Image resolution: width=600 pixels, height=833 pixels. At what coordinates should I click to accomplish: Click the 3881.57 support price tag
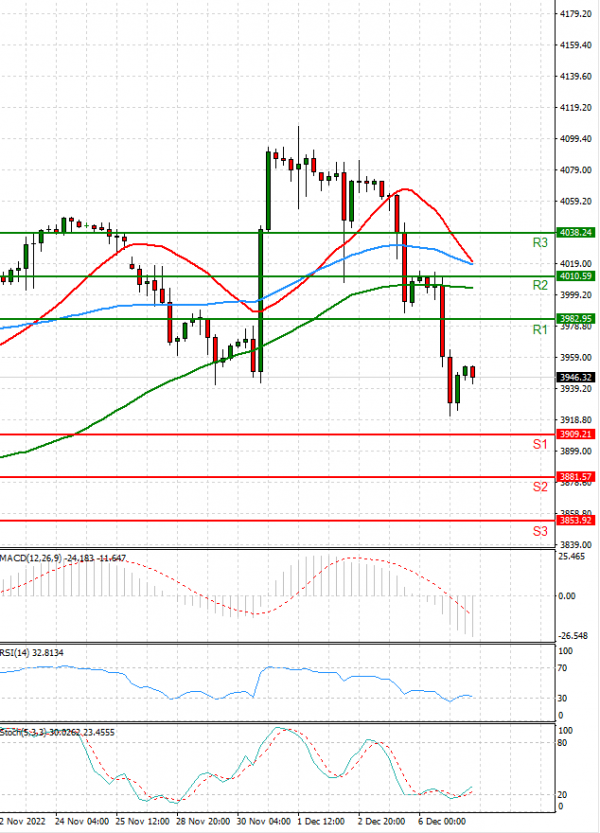[576, 477]
